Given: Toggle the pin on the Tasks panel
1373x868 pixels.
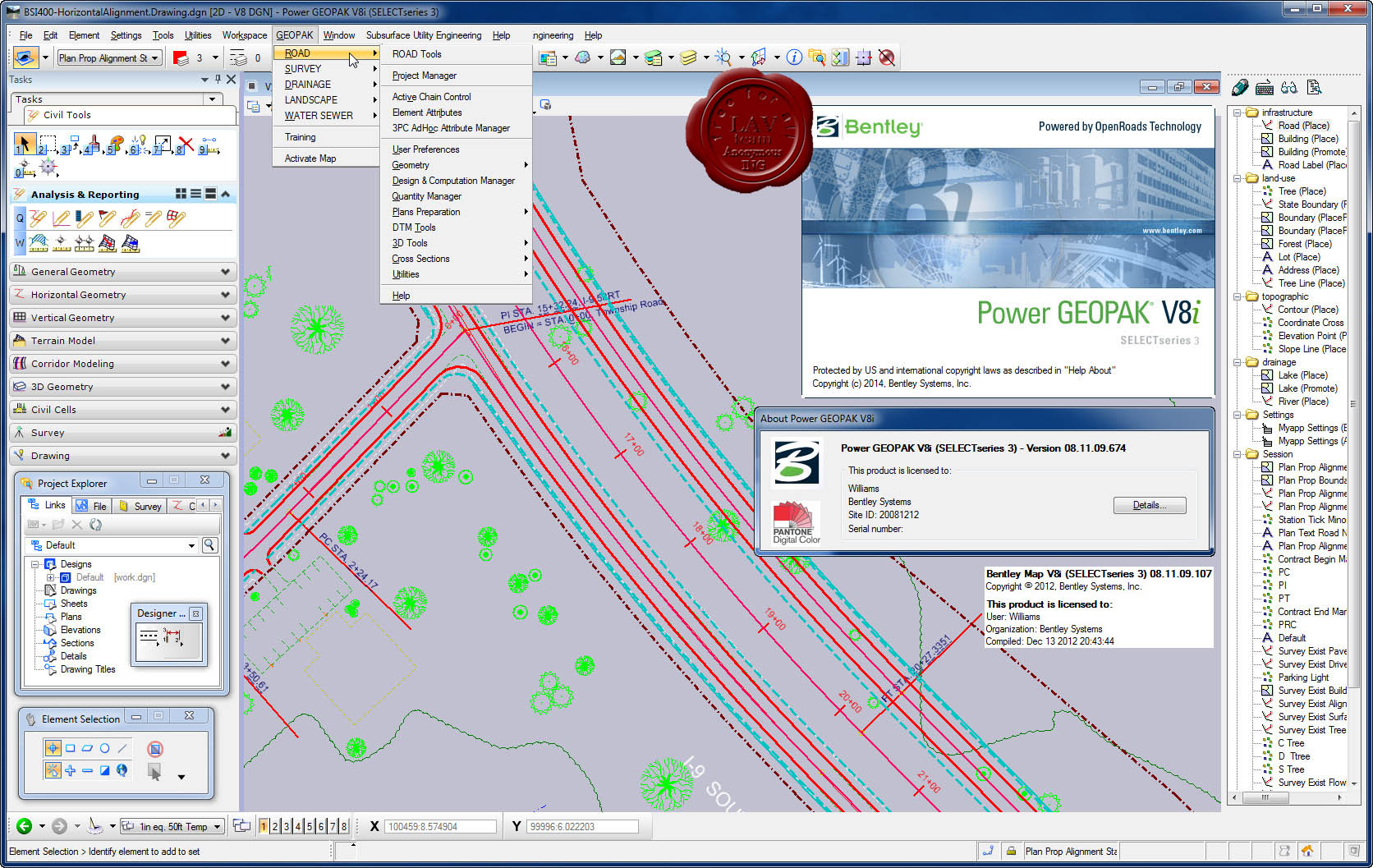Looking at the screenshot, I should (x=218, y=80).
